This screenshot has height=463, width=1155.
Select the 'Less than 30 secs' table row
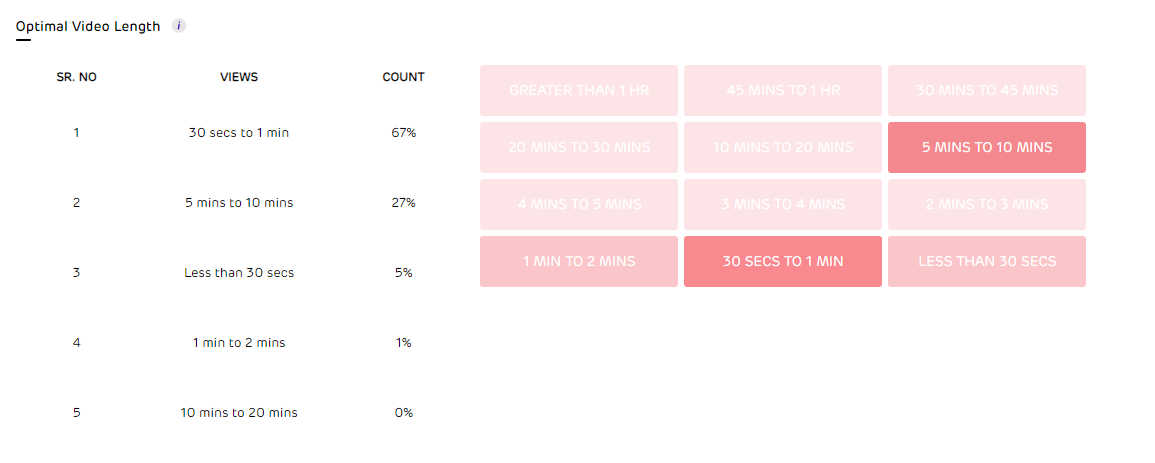(x=239, y=273)
